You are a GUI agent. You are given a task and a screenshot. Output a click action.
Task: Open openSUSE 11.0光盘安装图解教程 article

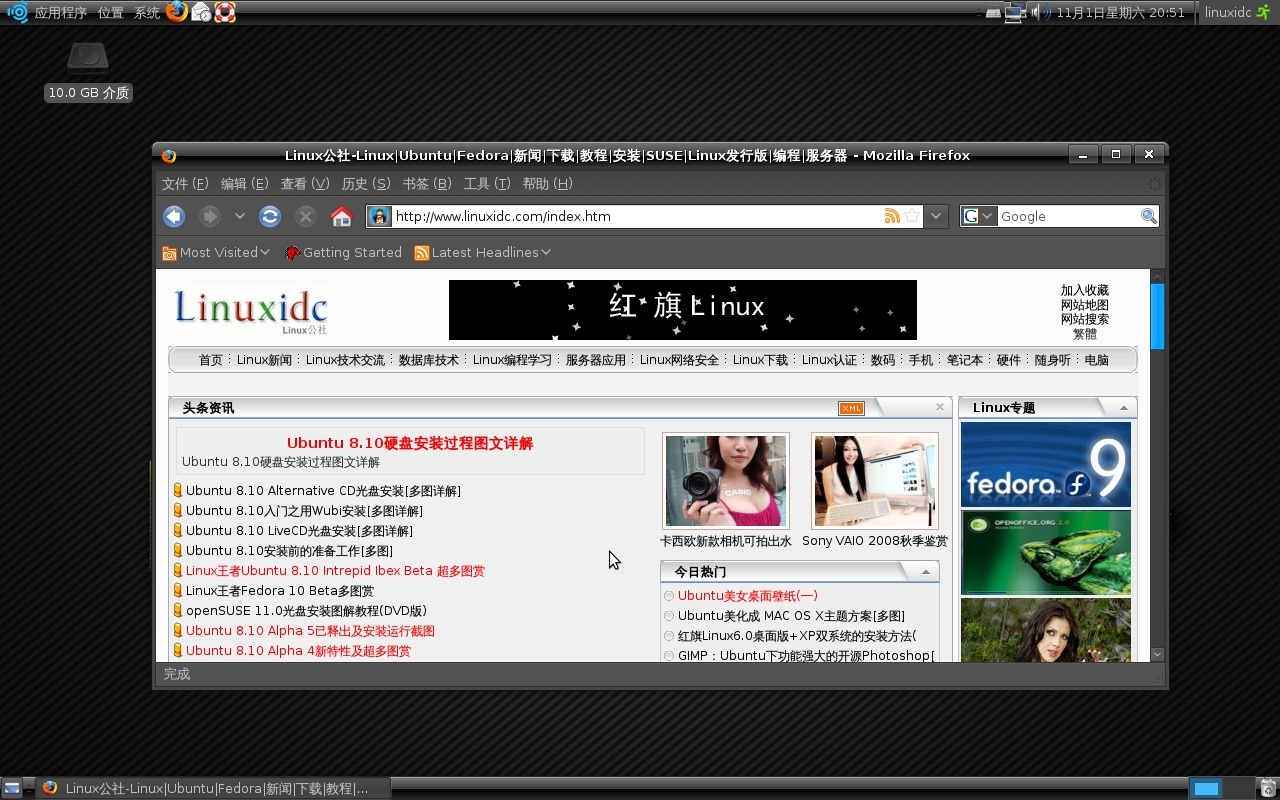coord(306,611)
